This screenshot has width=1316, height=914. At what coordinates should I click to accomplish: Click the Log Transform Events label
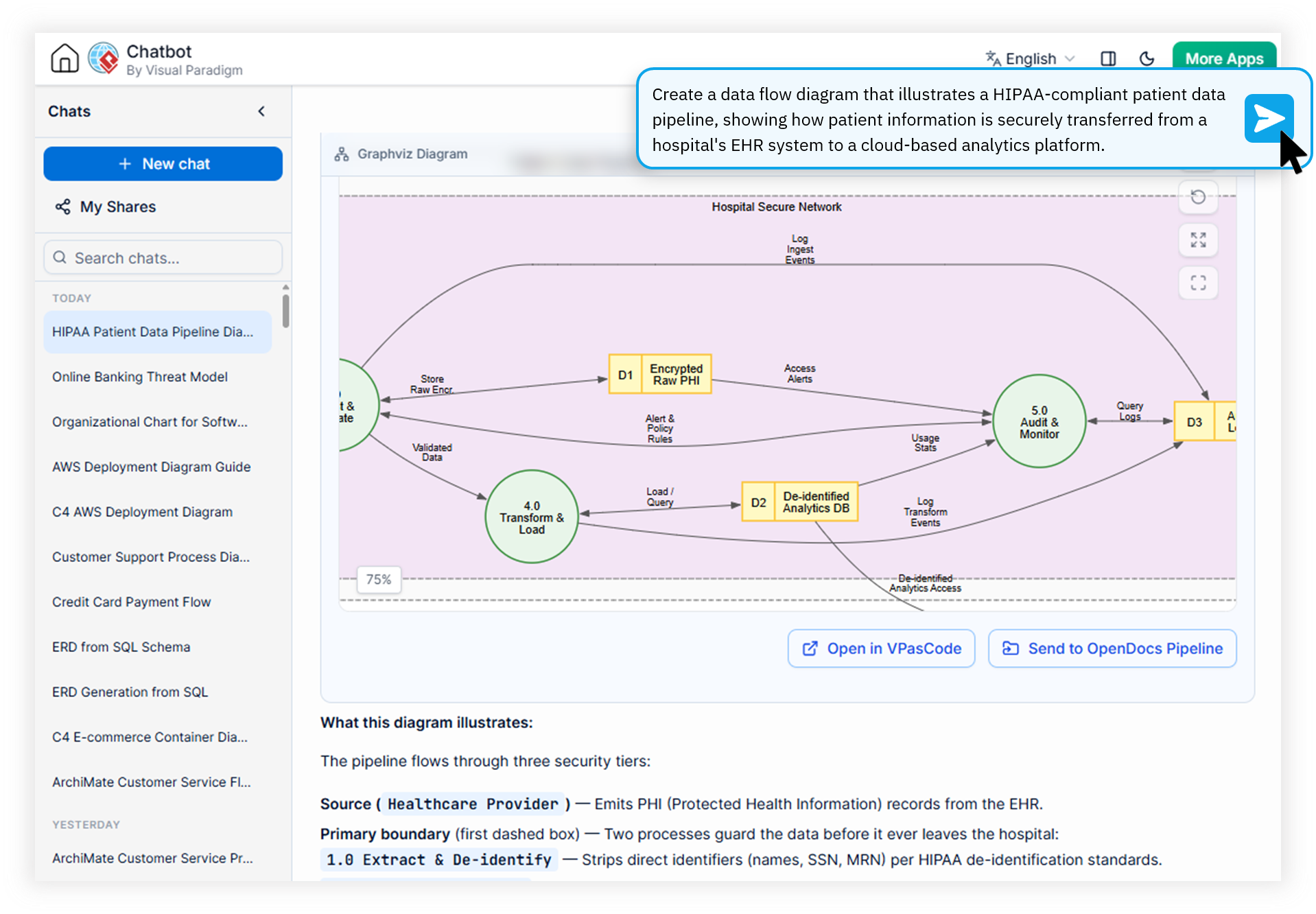(x=925, y=513)
